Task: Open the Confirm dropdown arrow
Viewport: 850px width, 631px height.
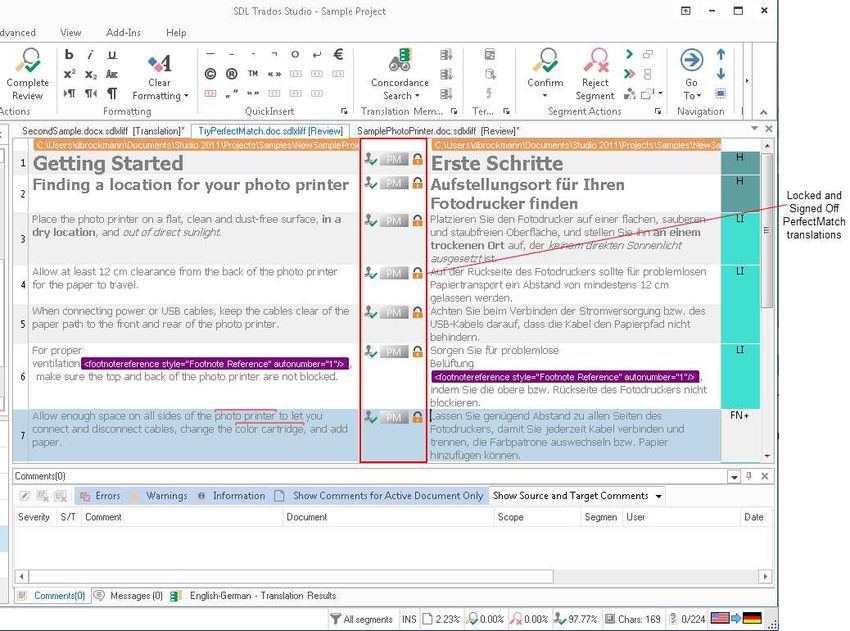Action: pyautogui.click(x=545, y=96)
